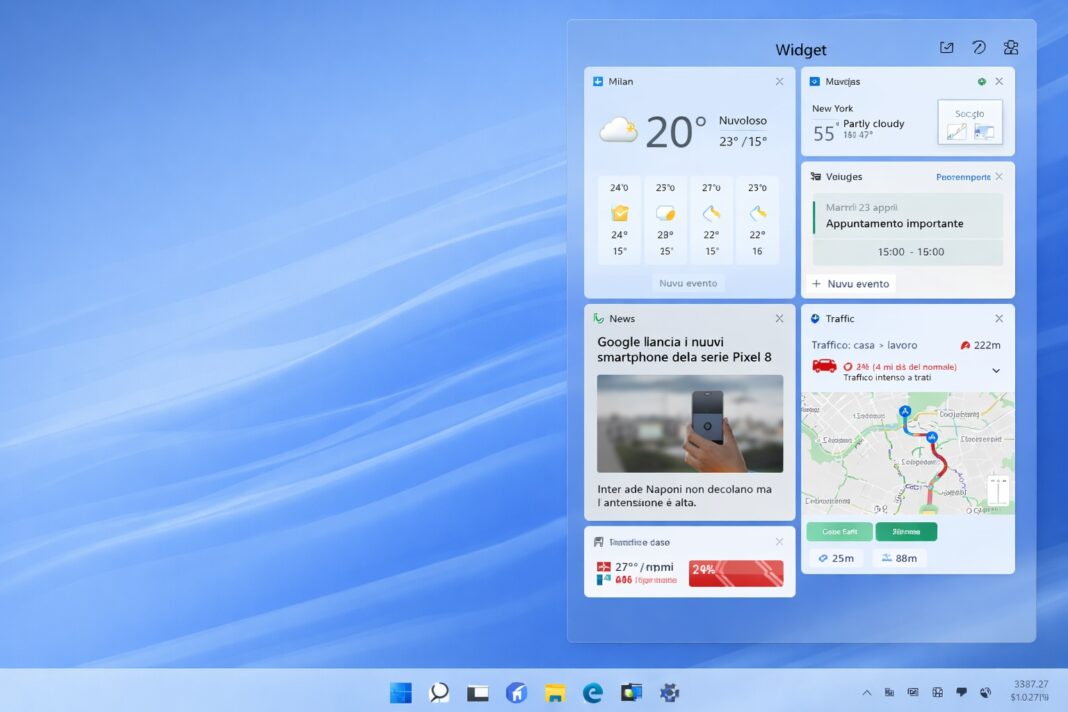1068x712 pixels.
Task: Select the 88m transit option in the Traffic widget
Action: tap(899, 558)
